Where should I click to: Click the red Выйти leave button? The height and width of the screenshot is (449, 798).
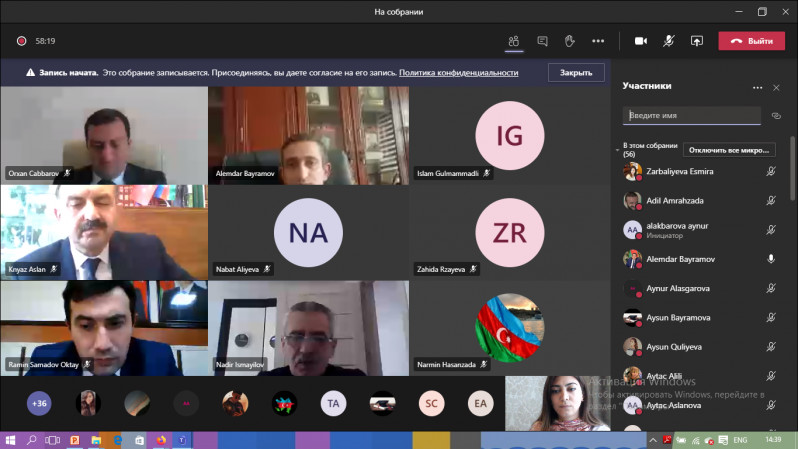(x=751, y=41)
